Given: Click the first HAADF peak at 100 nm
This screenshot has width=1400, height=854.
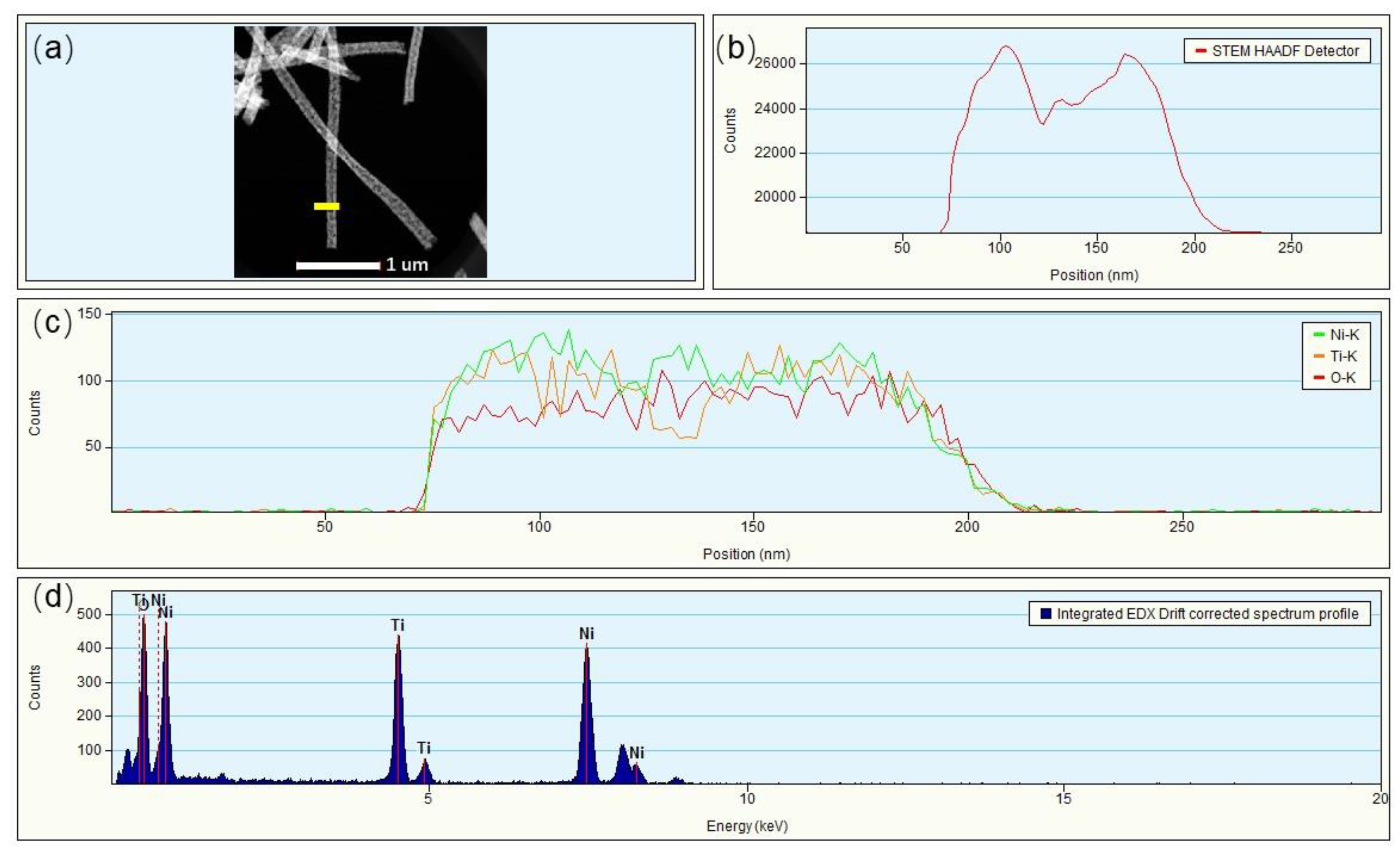Looking at the screenshot, I should tap(1006, 46).
